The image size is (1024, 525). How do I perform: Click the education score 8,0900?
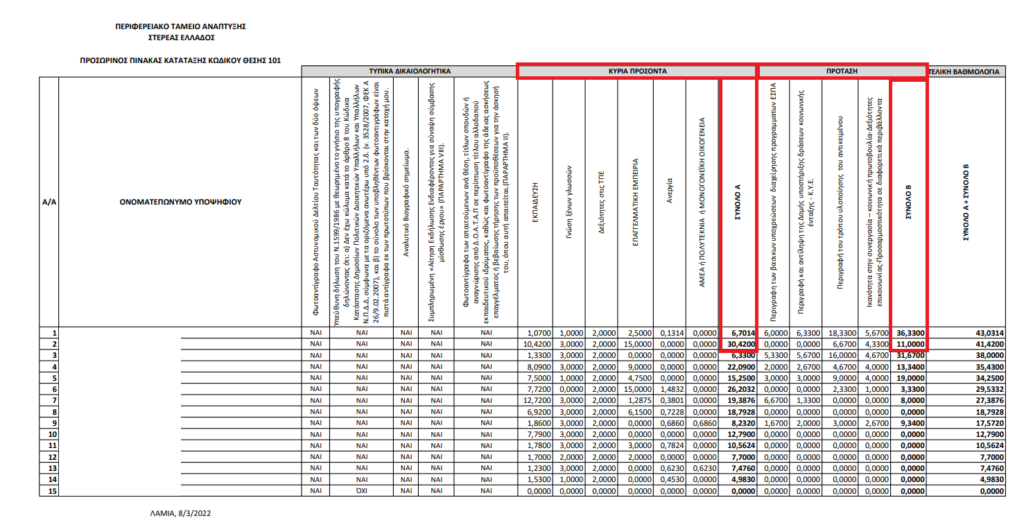(538, 368)
